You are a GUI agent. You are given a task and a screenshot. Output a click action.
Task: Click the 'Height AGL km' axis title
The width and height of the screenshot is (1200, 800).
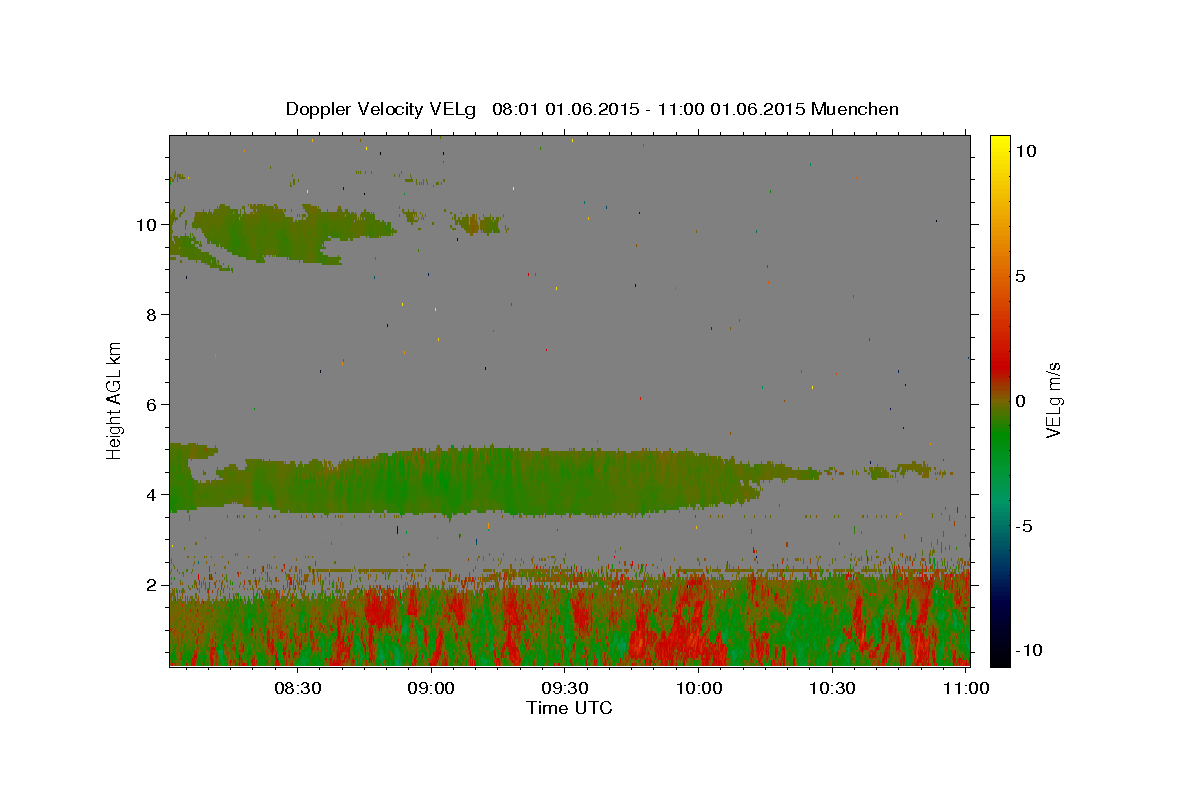click(115, 400)
